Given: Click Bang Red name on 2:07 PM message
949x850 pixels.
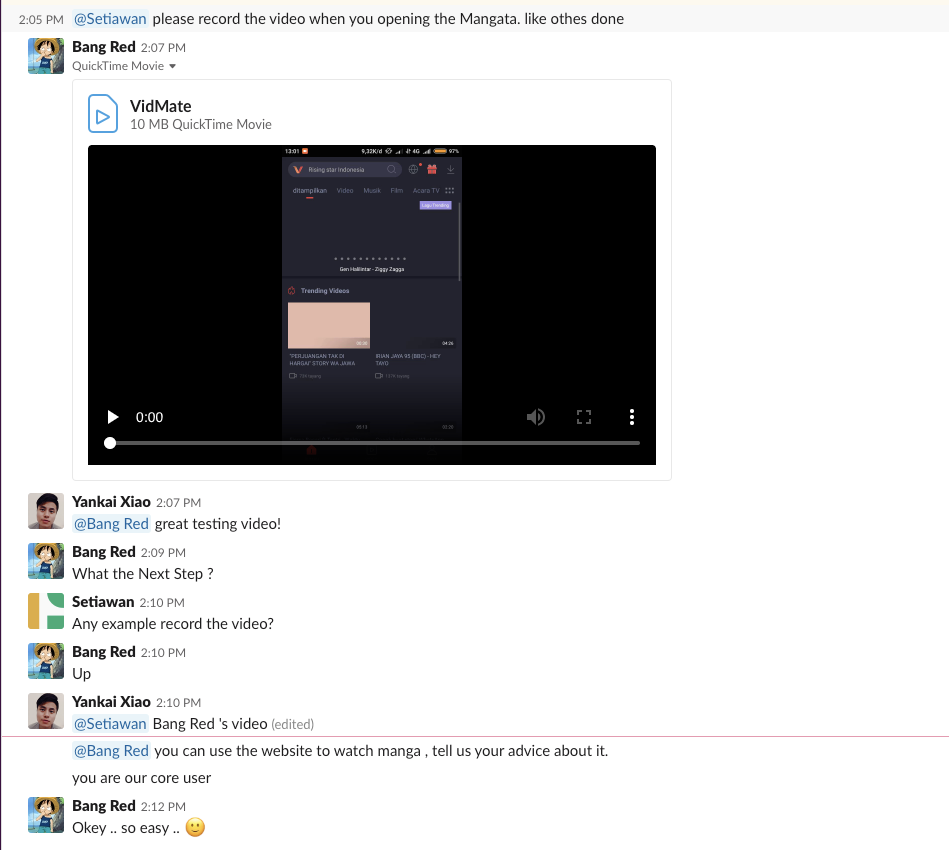Looking at the screenshot, I should click(103, 47).
